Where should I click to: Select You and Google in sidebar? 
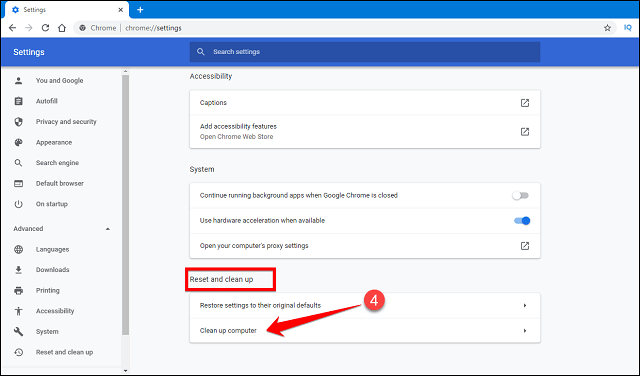coord(60,80)
